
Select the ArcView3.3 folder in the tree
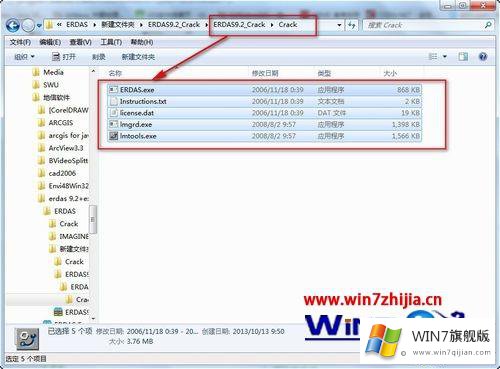tap(66, 148)
